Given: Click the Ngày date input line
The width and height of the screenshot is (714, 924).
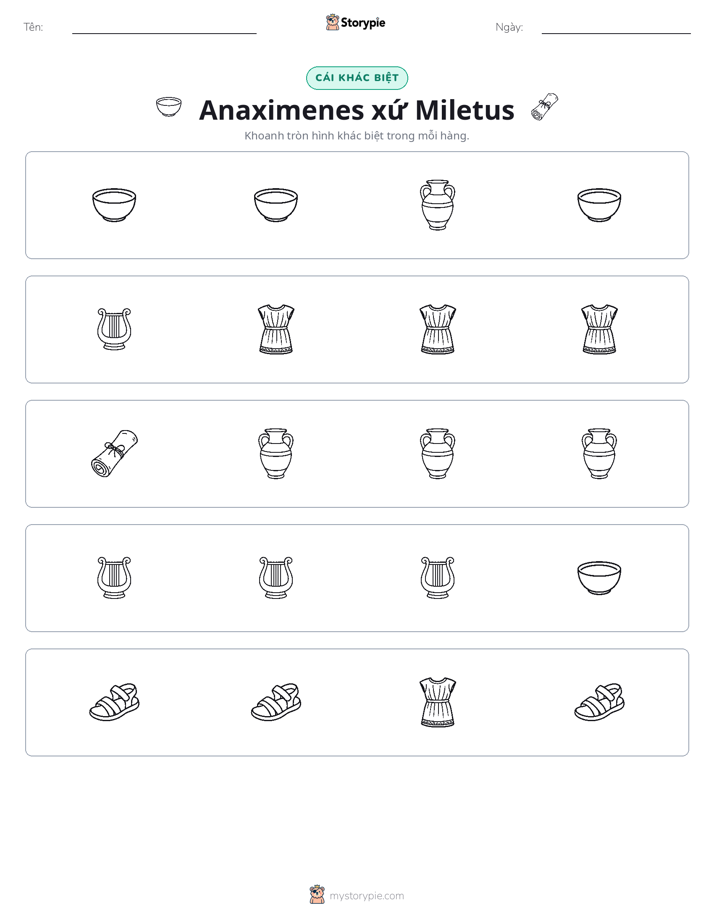Looking at the screenshot, I should tap(616, 27).
